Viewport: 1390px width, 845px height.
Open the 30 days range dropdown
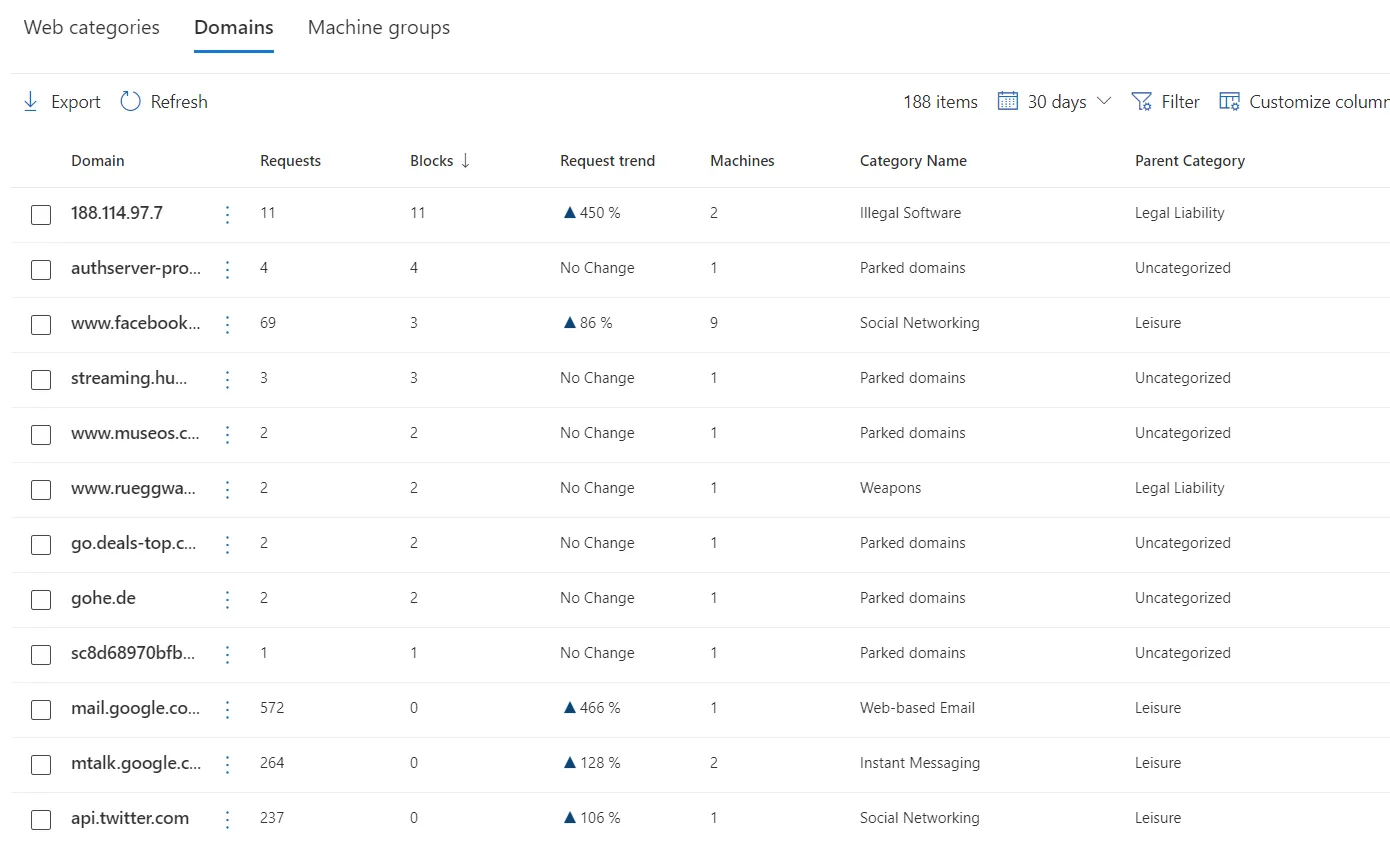(1056, 101)
